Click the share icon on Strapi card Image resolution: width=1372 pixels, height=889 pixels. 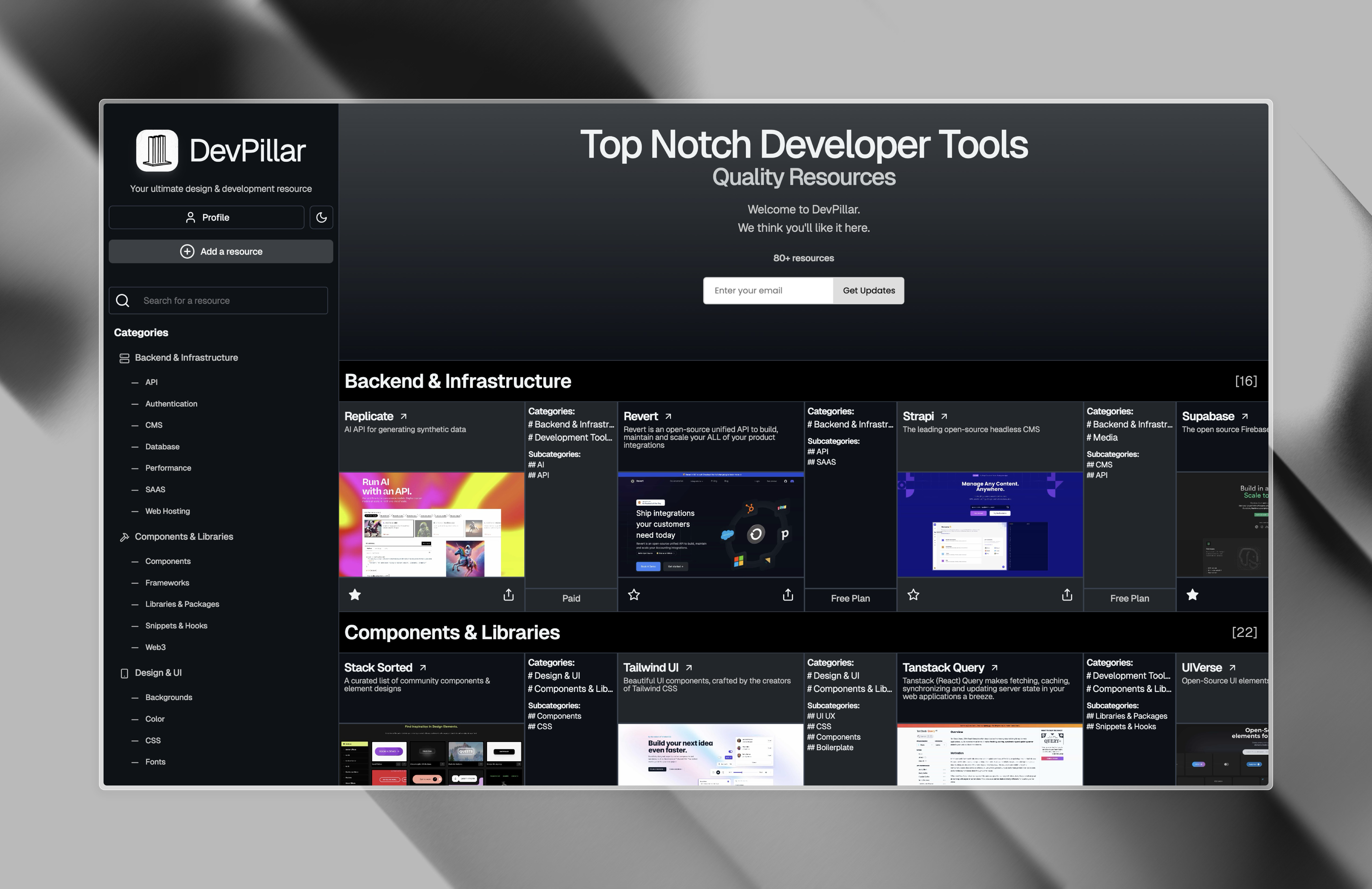click(1067, 595)
